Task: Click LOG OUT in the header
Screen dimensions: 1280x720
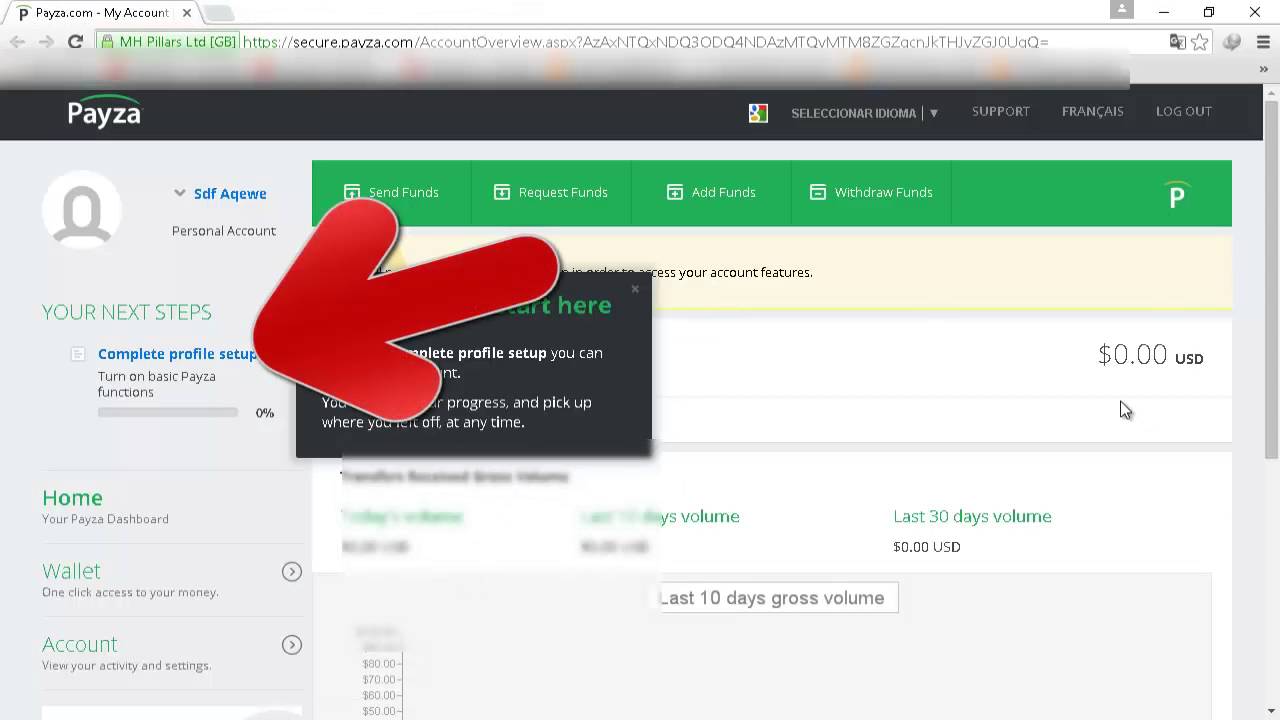Action: point(1183,111)
